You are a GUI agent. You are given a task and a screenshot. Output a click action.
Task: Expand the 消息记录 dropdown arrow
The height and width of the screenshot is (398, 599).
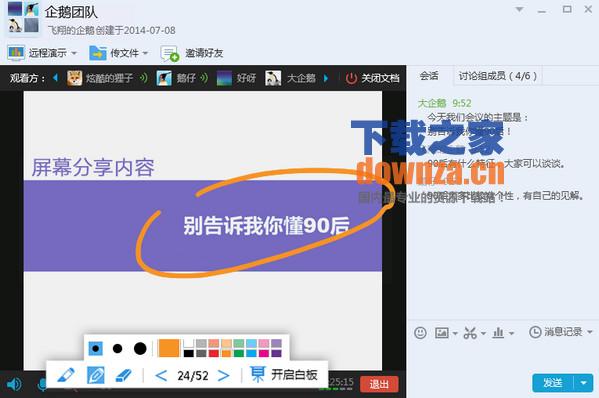(x=589, y=332)
